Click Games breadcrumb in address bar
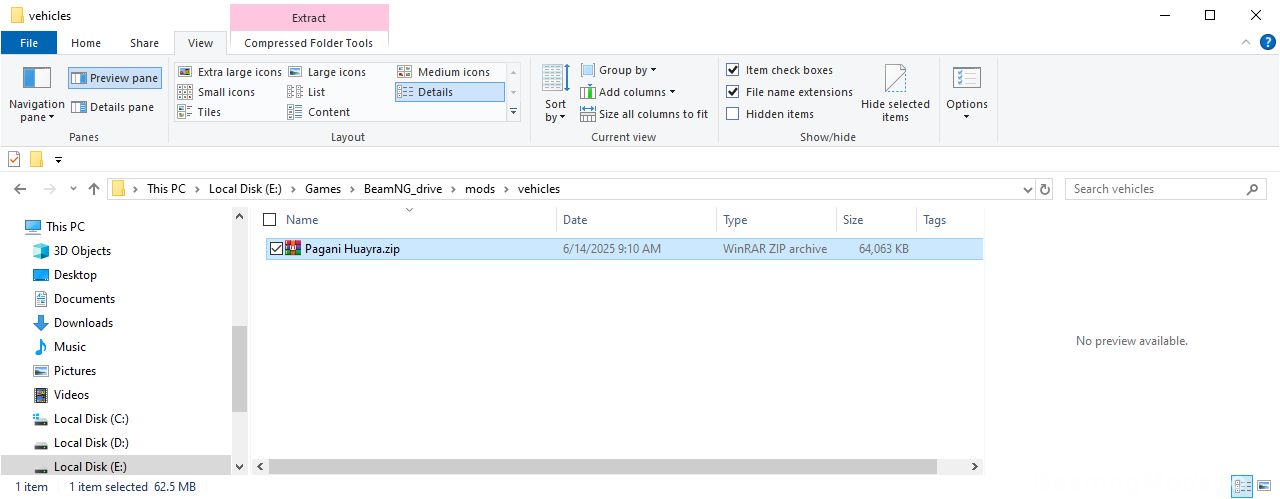The image size is (1280, 499). 323,189
